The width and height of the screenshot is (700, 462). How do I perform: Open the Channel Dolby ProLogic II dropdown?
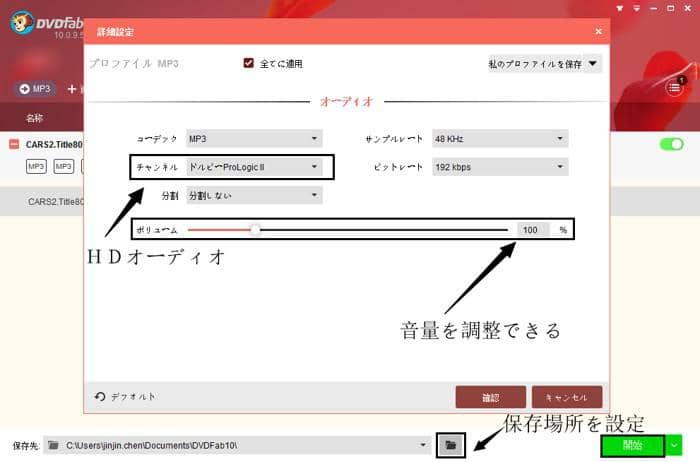click(x=254, y=167)
